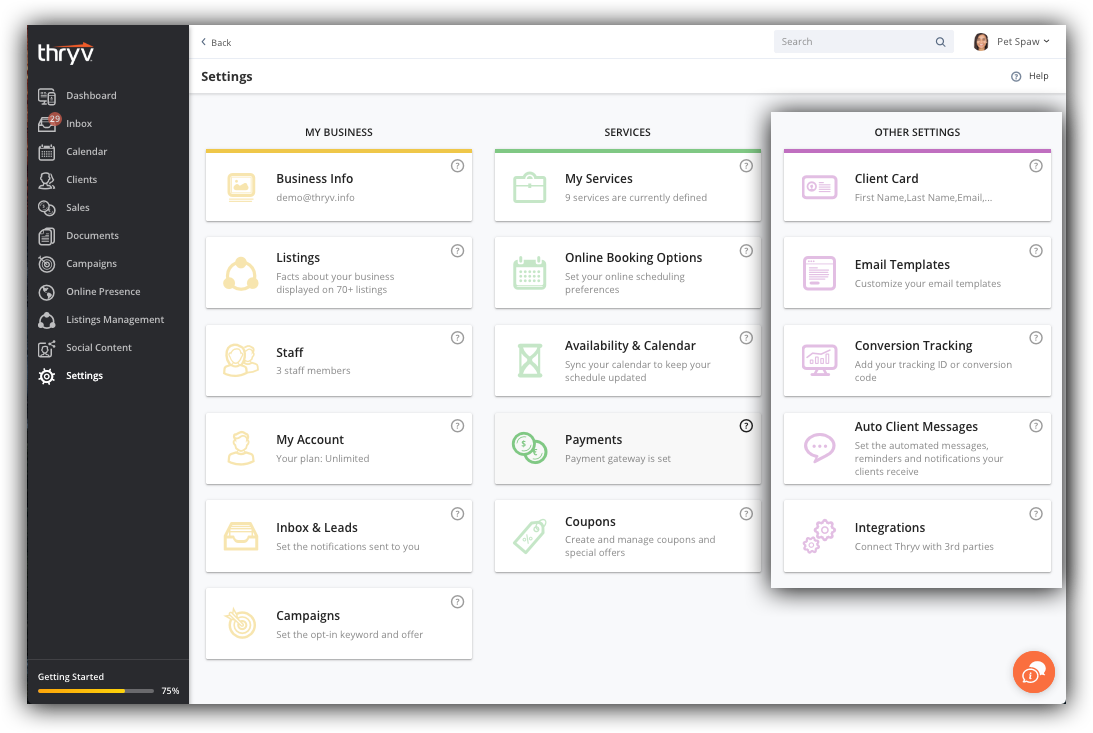
Task: Click the Listings card network icon
Action: [241, 273]
